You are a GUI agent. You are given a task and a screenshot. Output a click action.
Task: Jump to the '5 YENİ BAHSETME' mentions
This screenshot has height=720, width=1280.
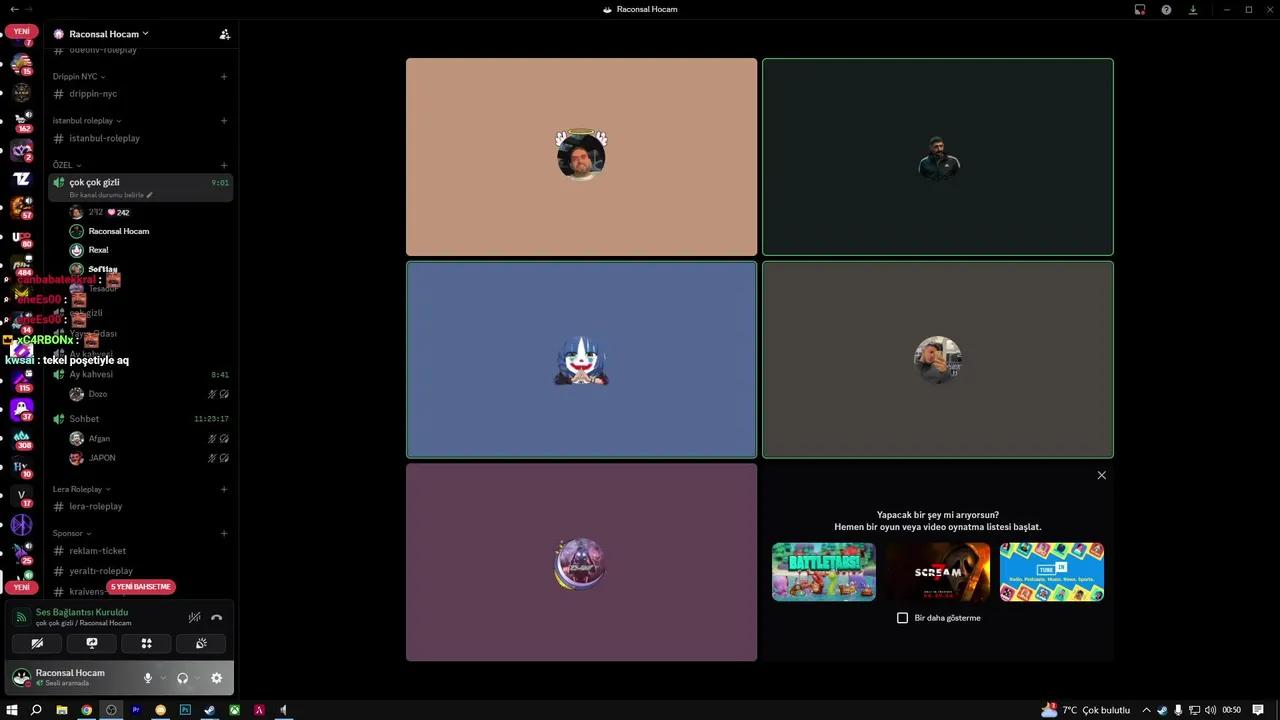140,587
